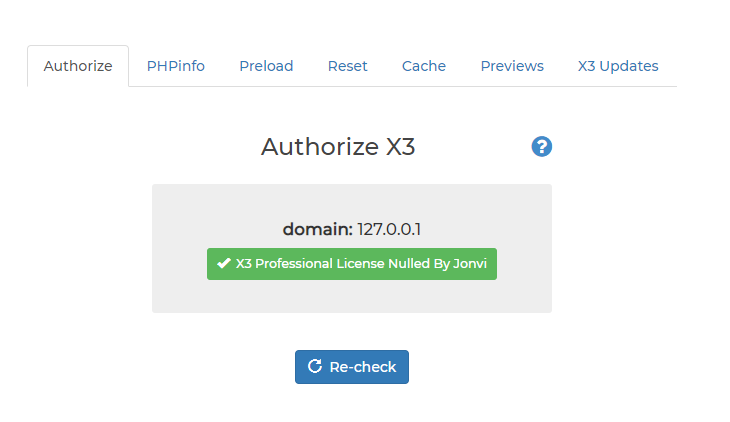730x422 pixels.
Task: Switch to the Previews tab
Action: (x=512, y=66)
